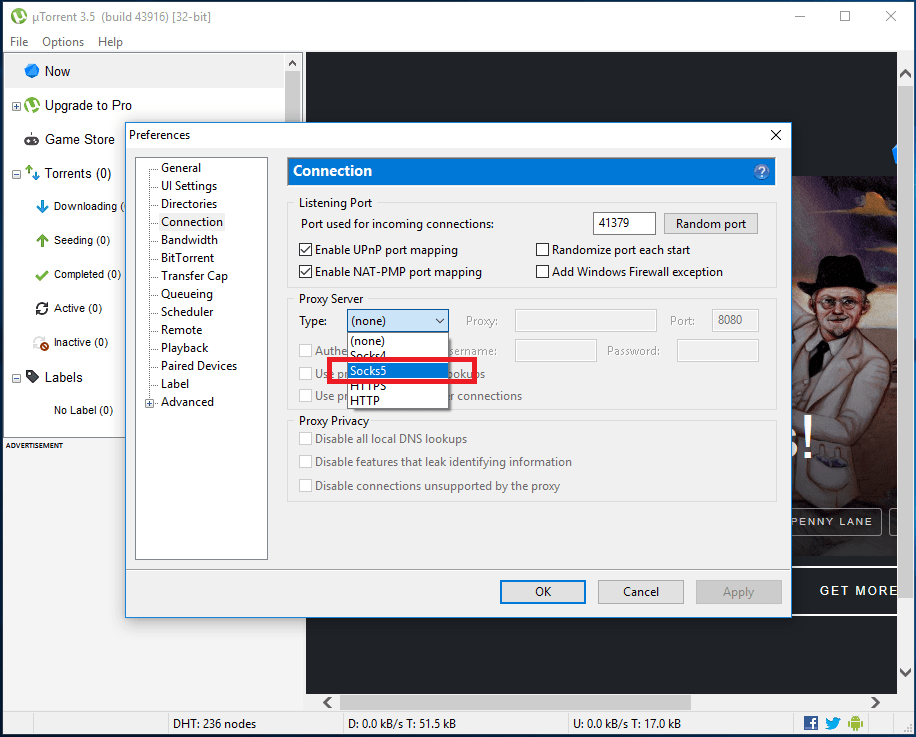
Task: Click the Proxy address field
Action: (x=585, y=321)
